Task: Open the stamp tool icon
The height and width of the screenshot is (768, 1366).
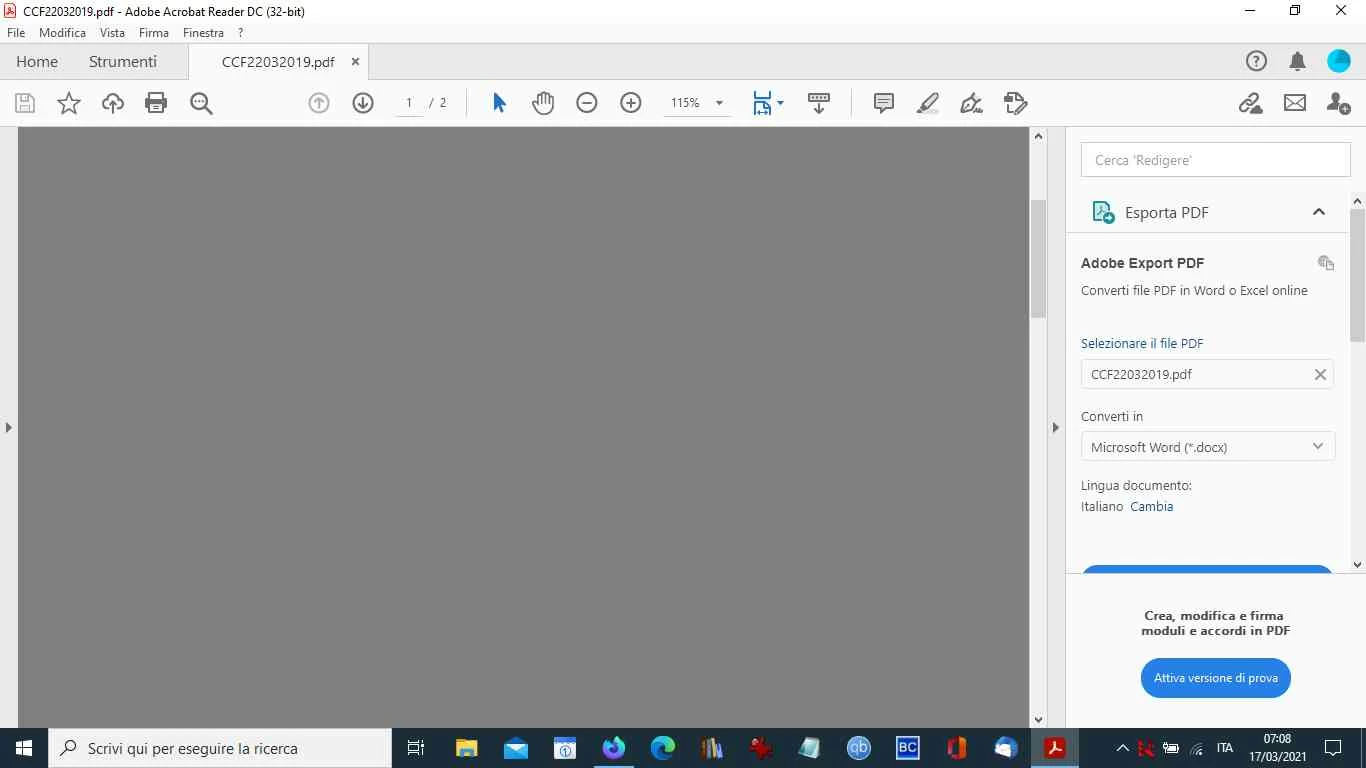Action: pyautogui.click(x=1016, y=103)
